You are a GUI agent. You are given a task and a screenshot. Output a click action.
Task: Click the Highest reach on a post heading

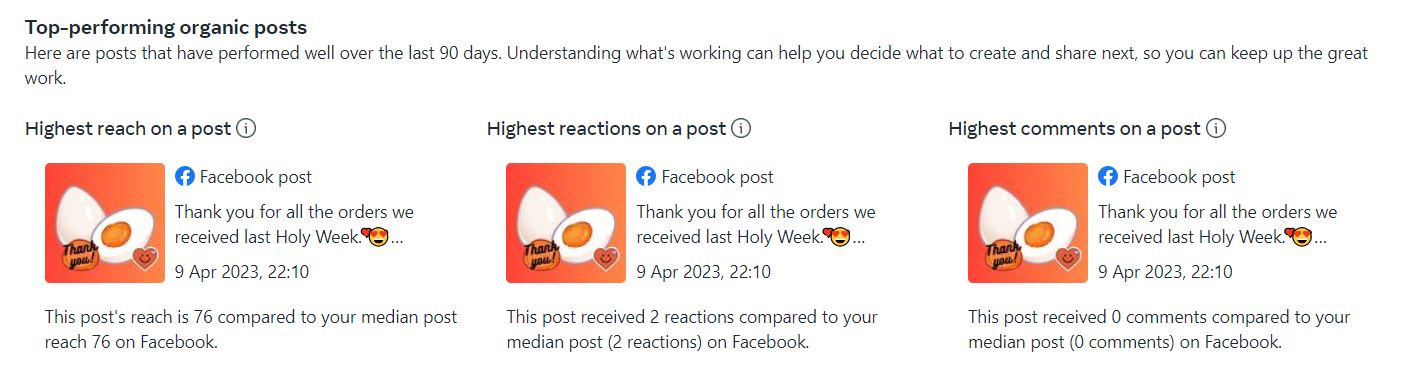128,129
